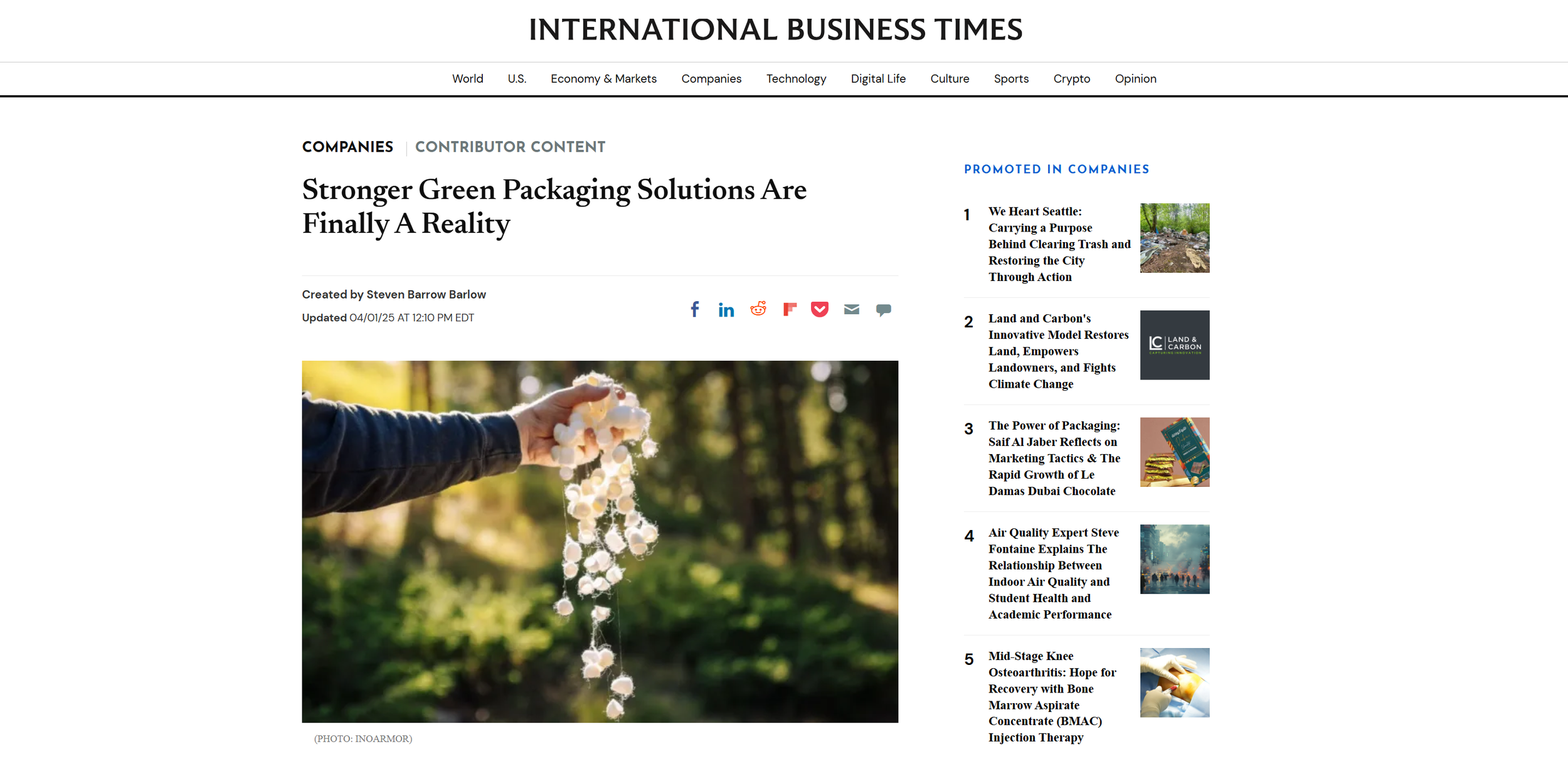Screen dimensions: 1568x776
Task: Share article on Facebook
Action: click(x=694, y=309)
